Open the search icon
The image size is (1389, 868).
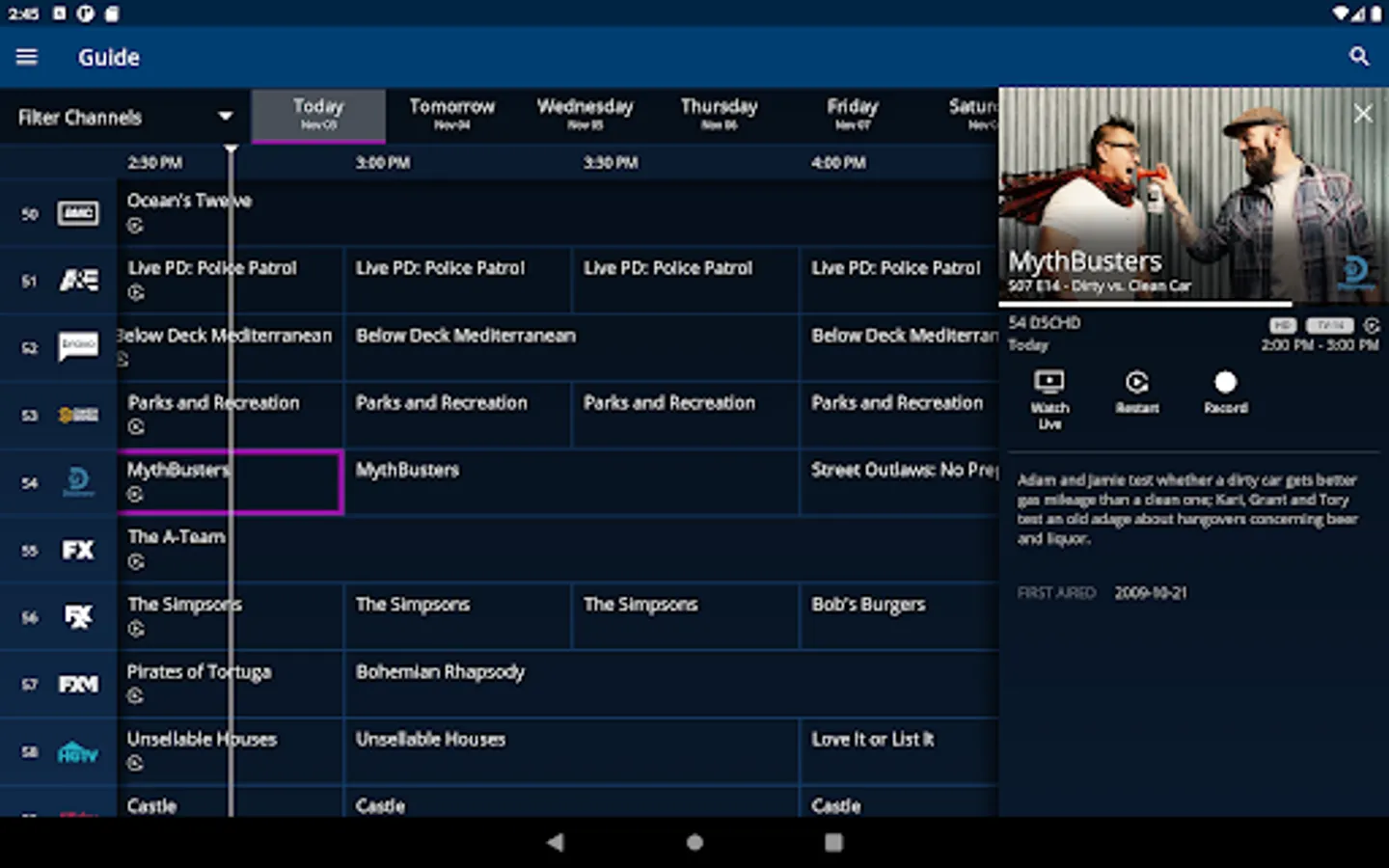point(1359,57)
